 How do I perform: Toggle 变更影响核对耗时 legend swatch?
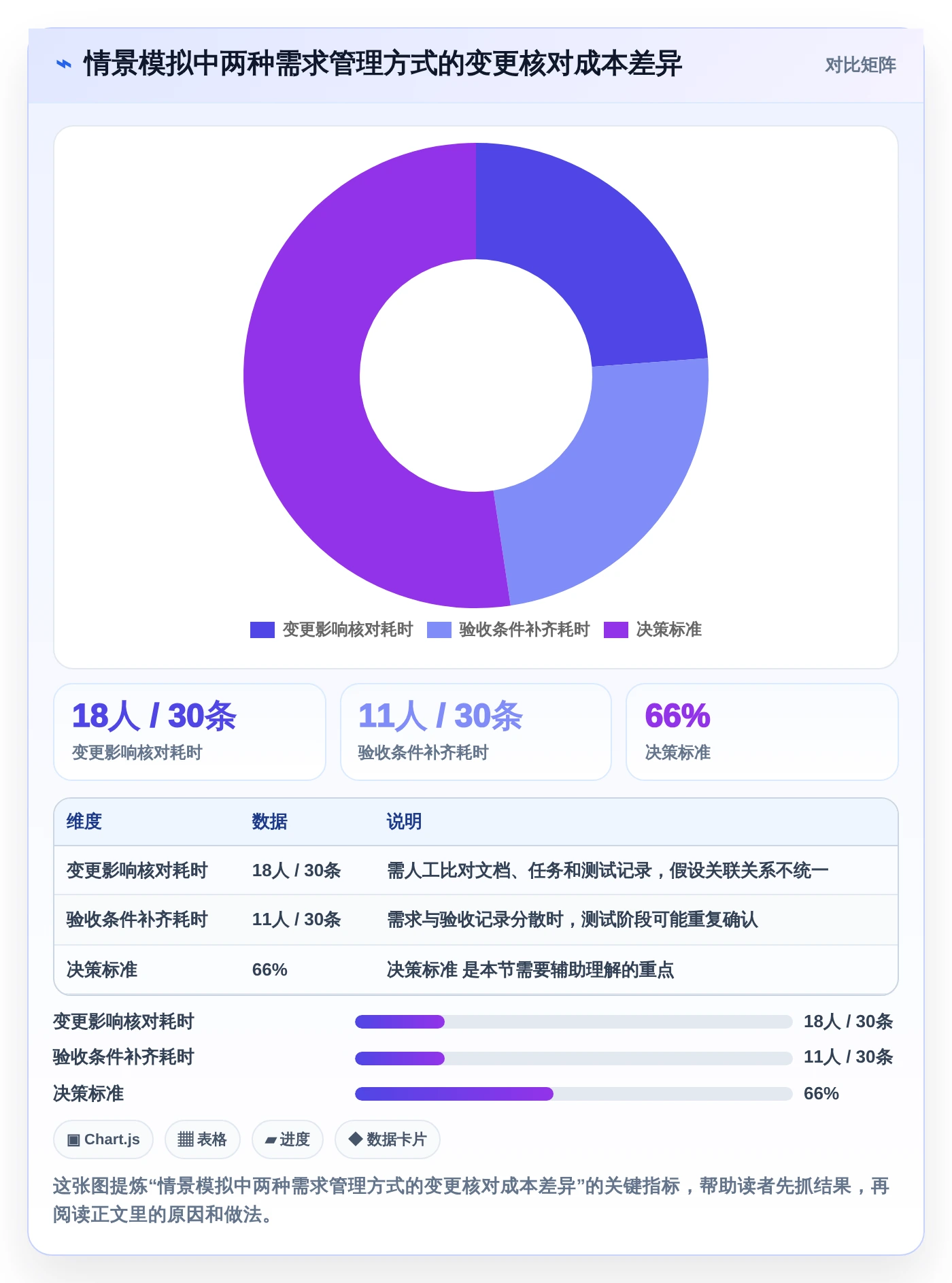pyautogui.click(x=262, y=630)
